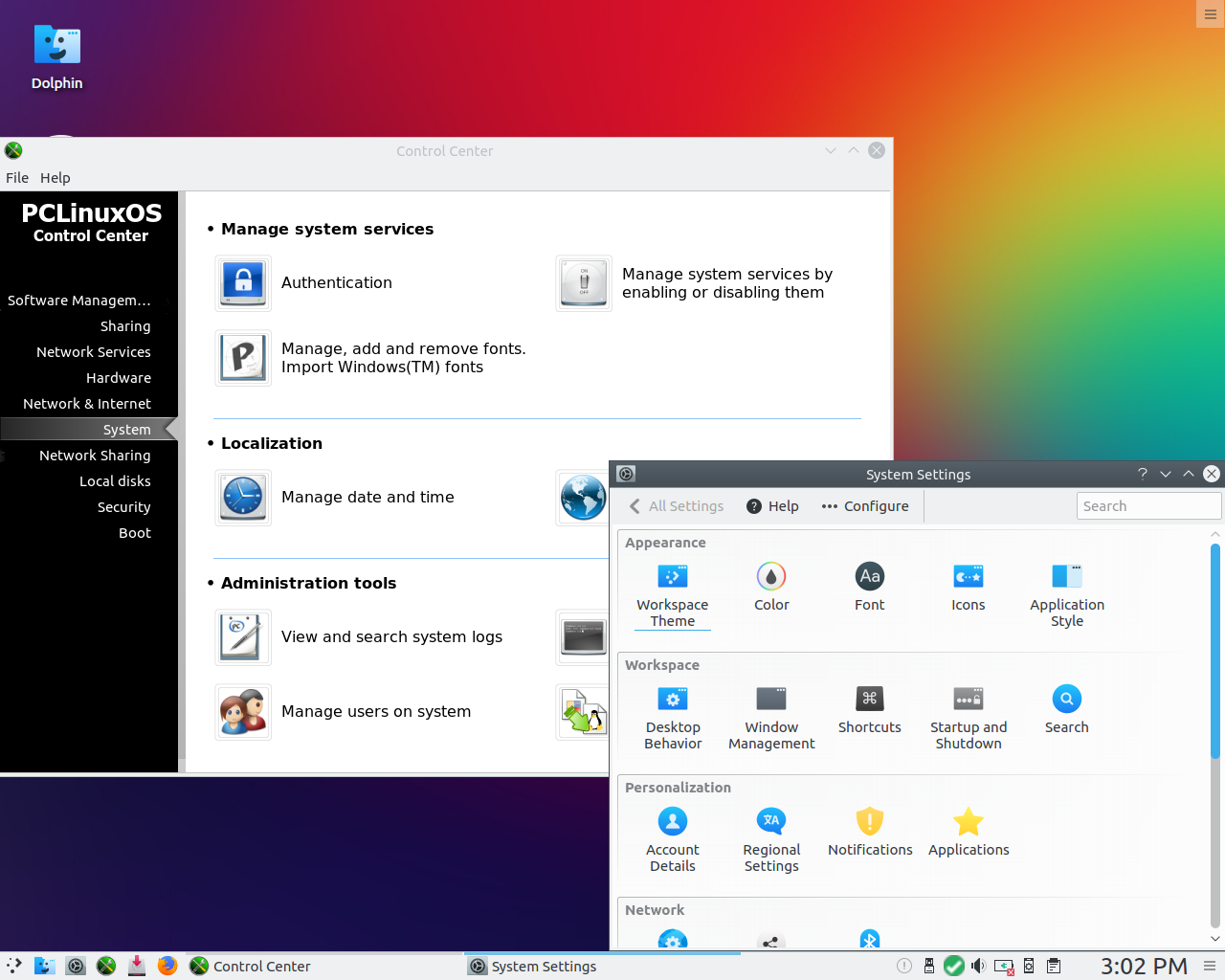Image resolution: width=1225 pixels, height=980 pixels.
Task: Click the System Settings vertical scrollbar
Action: pos(1215,651)
